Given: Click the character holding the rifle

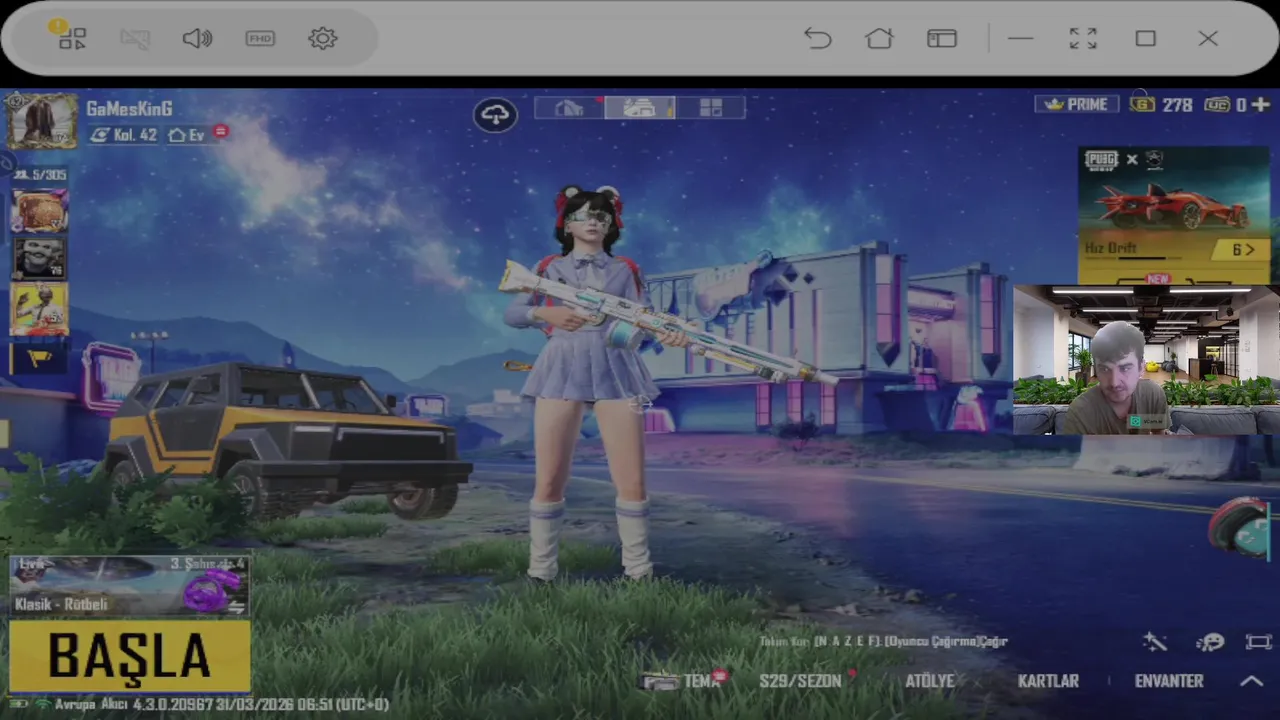Looking at the screenshot, I should click(x=590, y=380).
